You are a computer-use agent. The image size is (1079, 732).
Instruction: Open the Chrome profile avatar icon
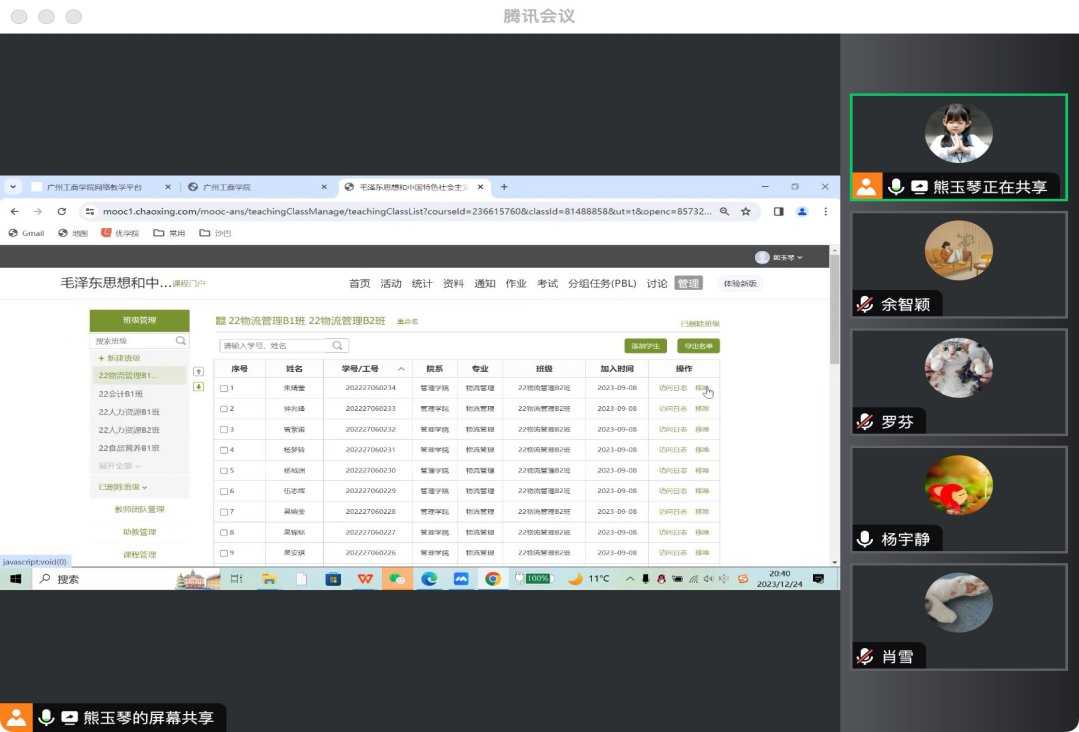pyautogui.click(x=802, y=212)
